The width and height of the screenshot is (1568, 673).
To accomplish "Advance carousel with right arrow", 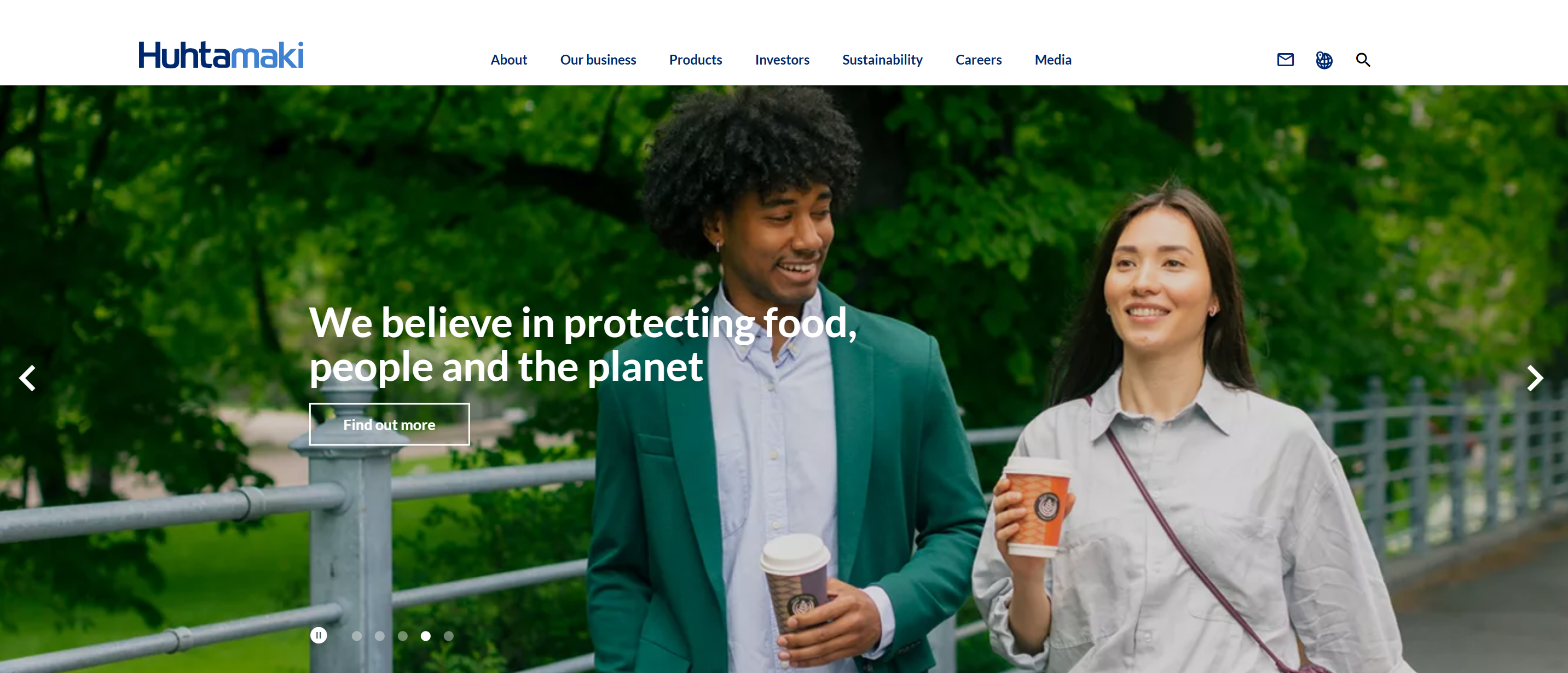I will point(1535,378).
